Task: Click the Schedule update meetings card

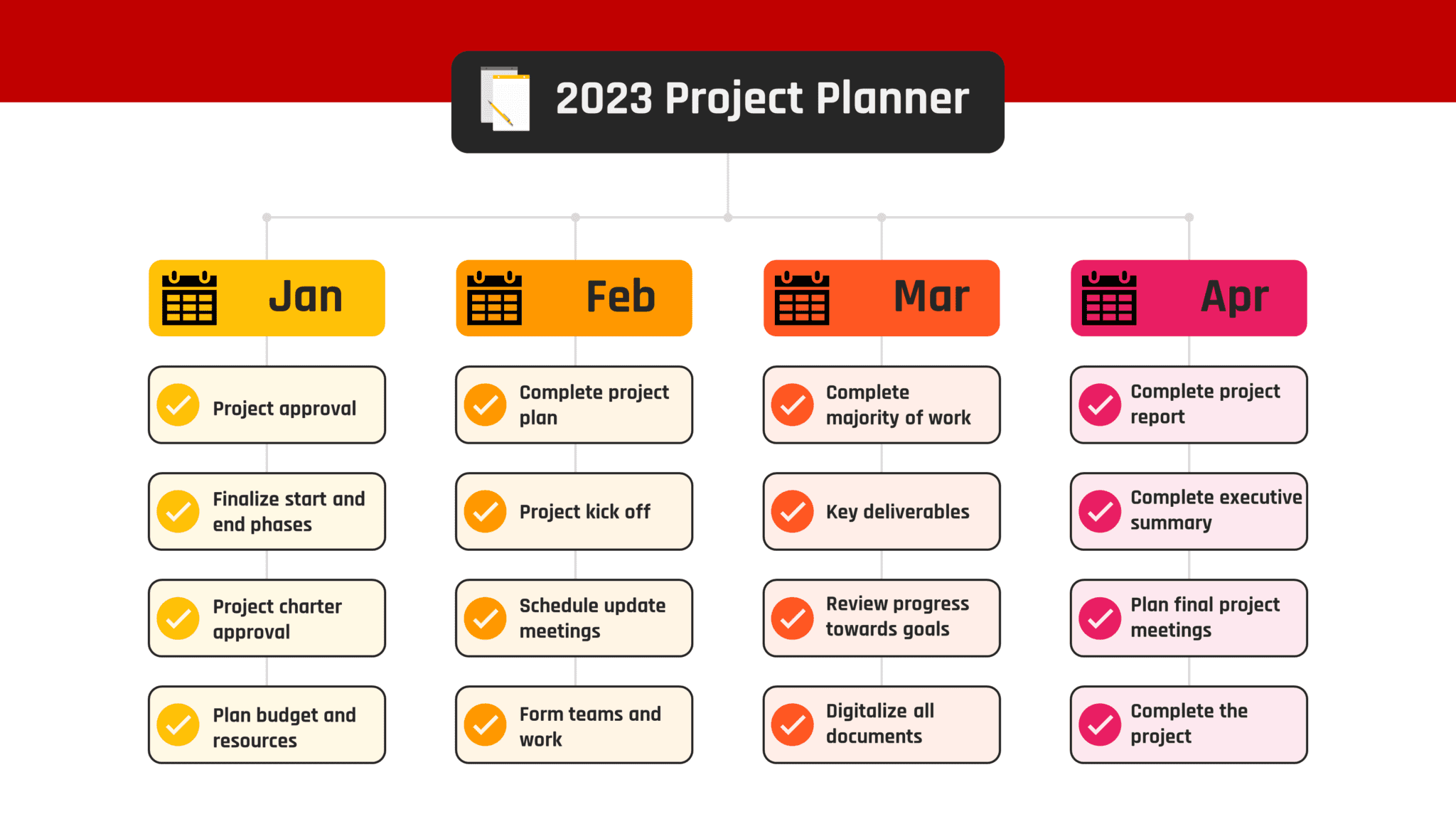Action: click(x=574, y=618)
